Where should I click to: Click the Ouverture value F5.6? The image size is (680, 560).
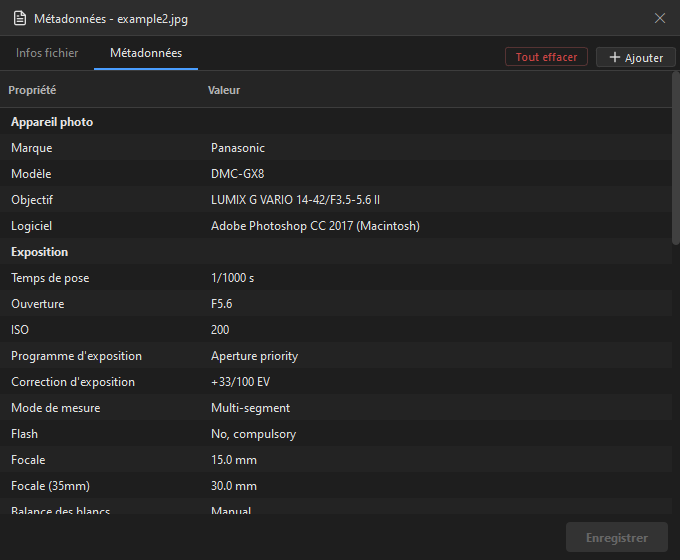click(x=221, y=304)
